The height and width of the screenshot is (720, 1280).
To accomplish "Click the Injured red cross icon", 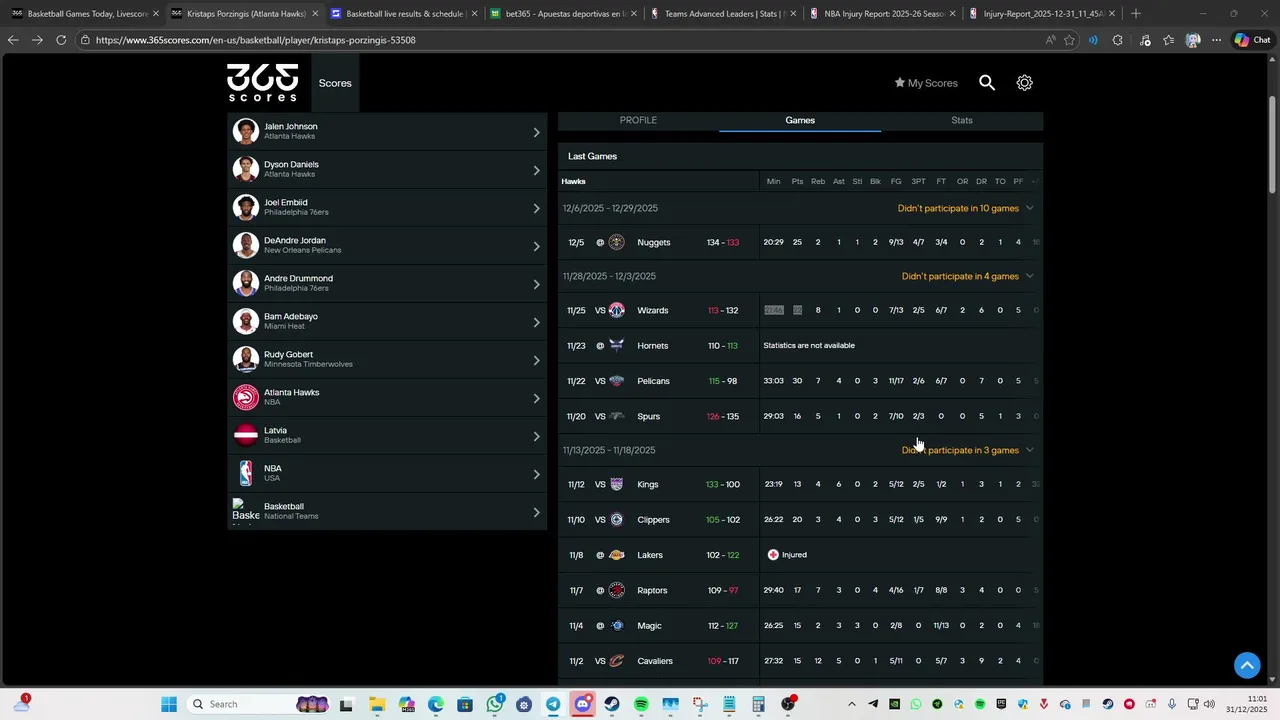I will 773,555.
